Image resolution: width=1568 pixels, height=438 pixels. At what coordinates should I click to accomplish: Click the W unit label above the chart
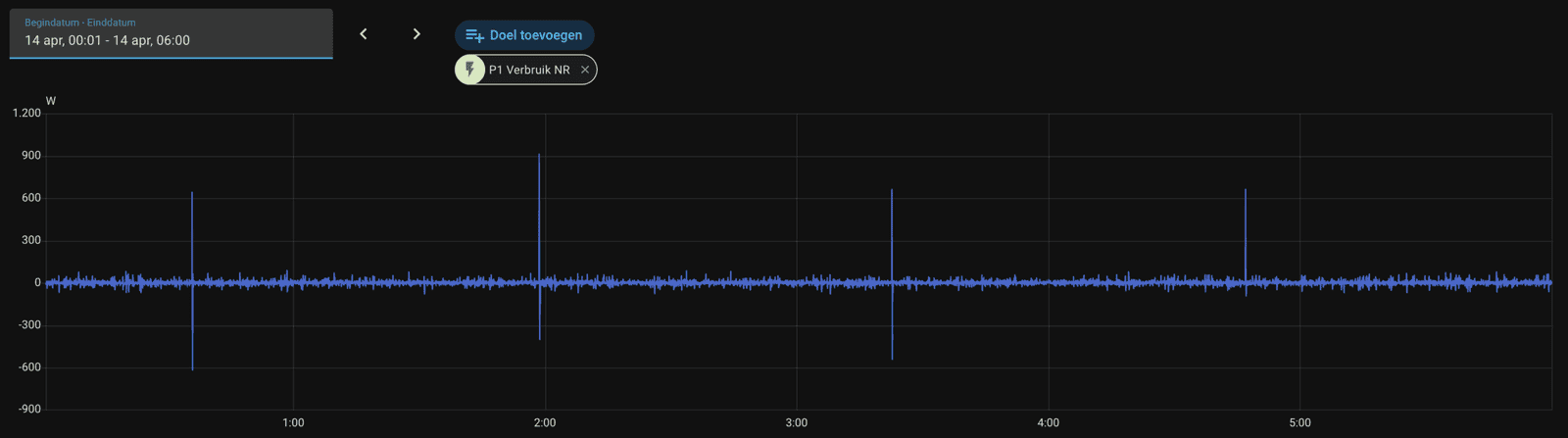tap(51, 101)
